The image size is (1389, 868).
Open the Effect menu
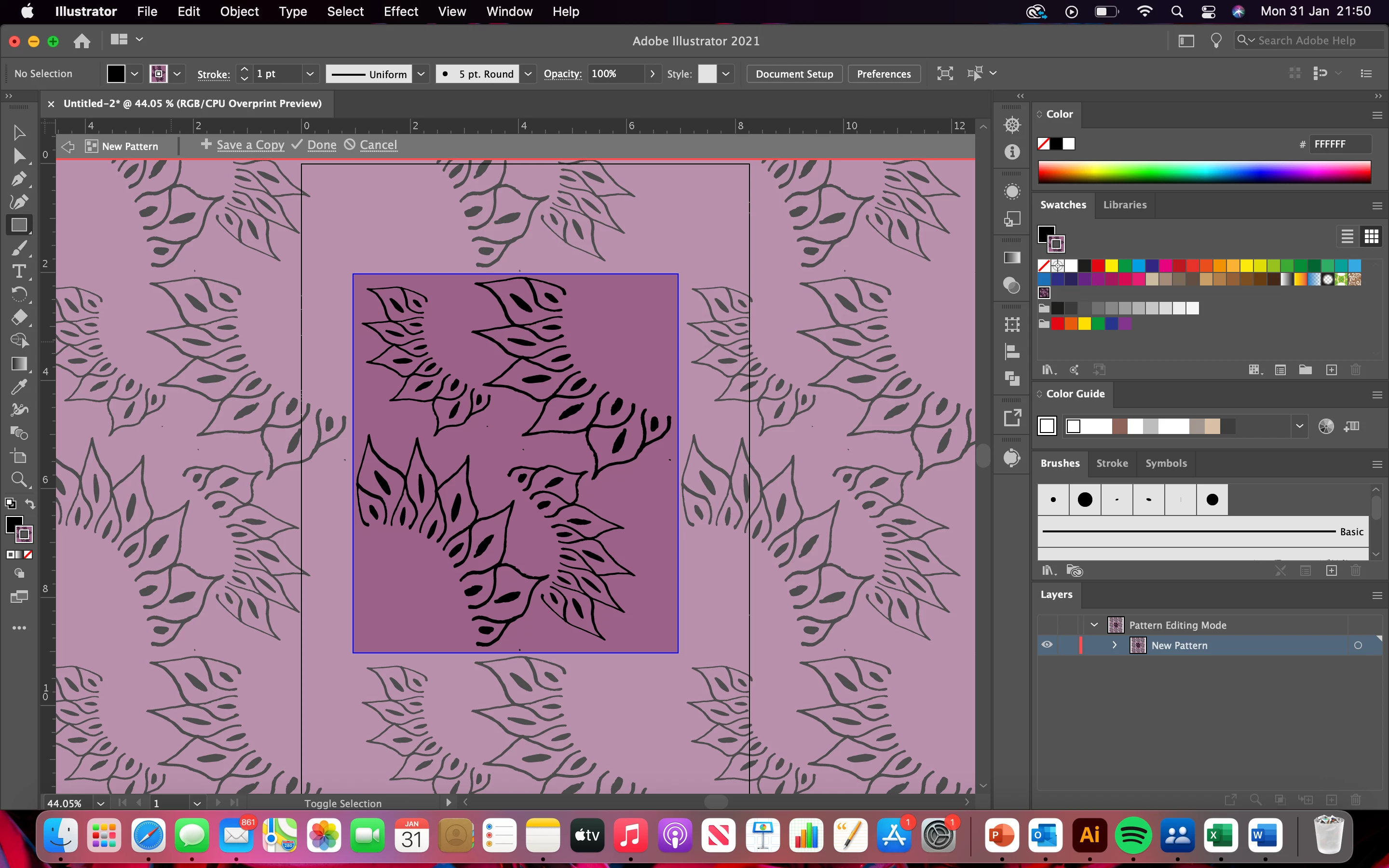(x=401, y=12)
